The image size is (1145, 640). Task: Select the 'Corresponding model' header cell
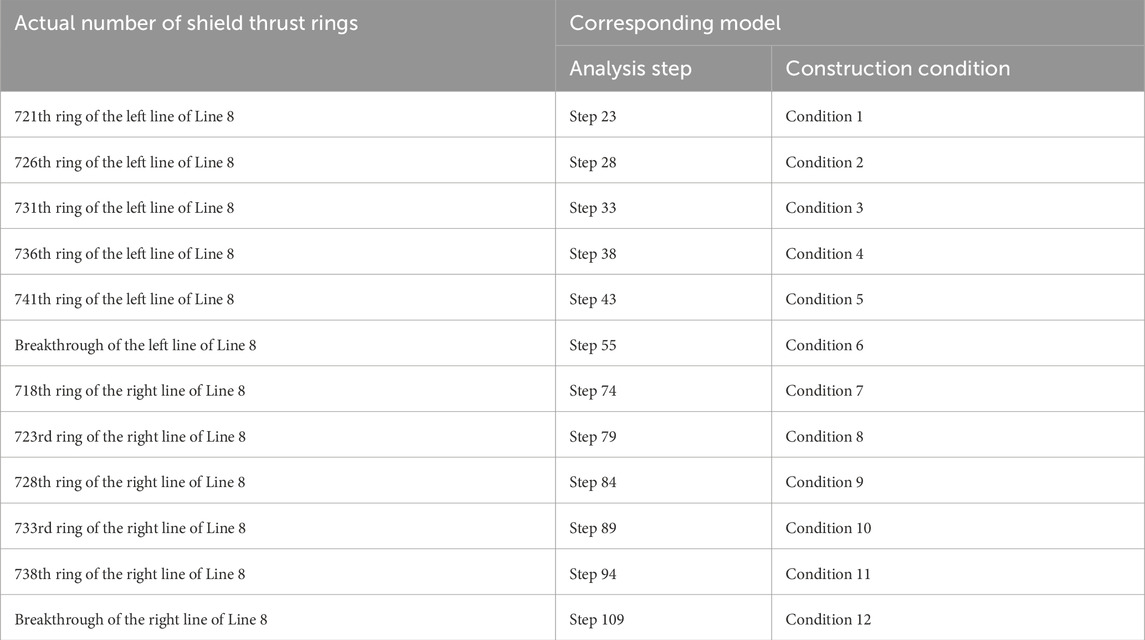pyautogui.click(x=850, y=23)
